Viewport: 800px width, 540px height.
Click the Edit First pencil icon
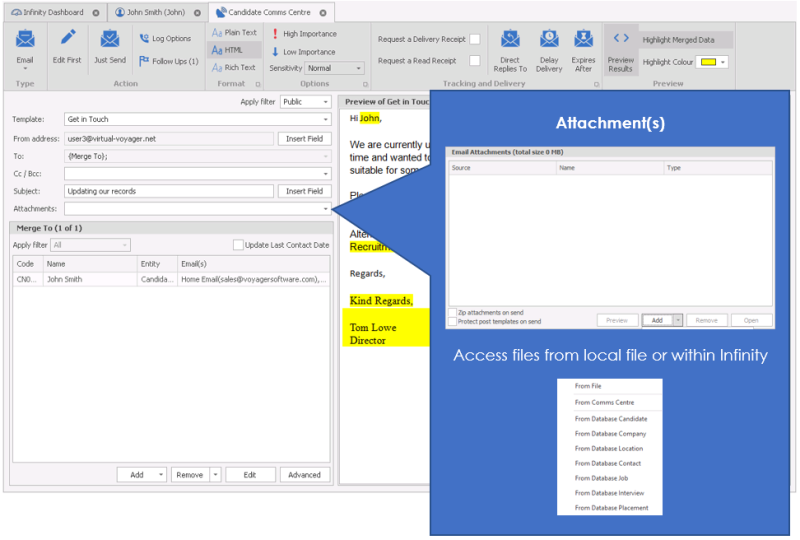pyautogui.click(x=68, y=40)
